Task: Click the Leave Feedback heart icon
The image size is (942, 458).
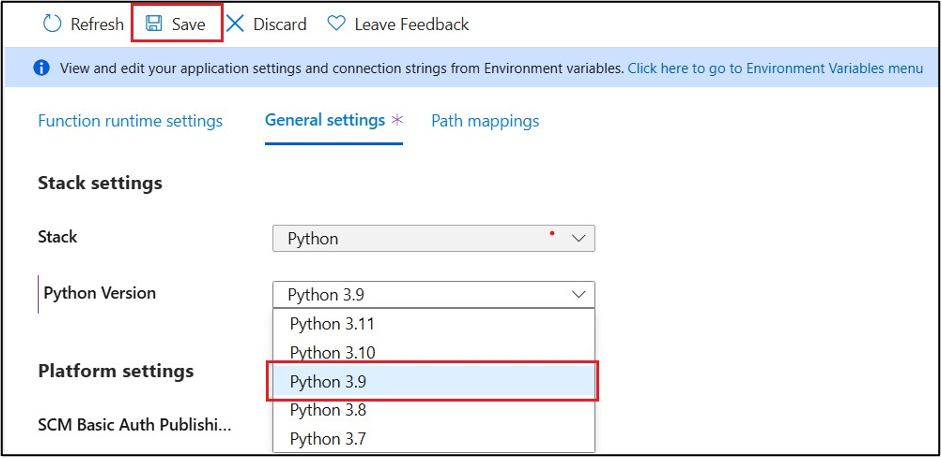Action: tap(337, 24)
